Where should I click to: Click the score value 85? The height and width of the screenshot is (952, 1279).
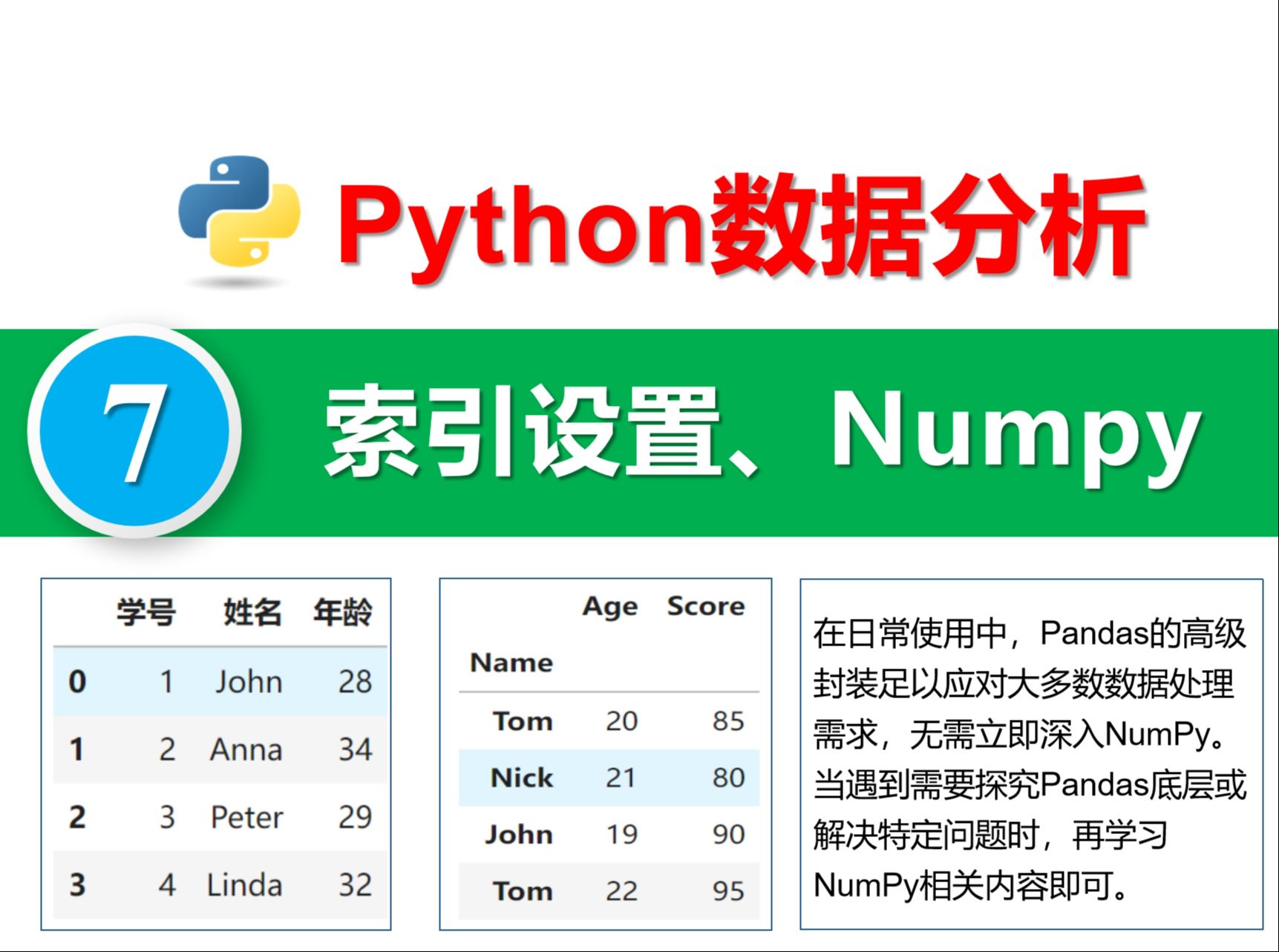tap(728, 720)
